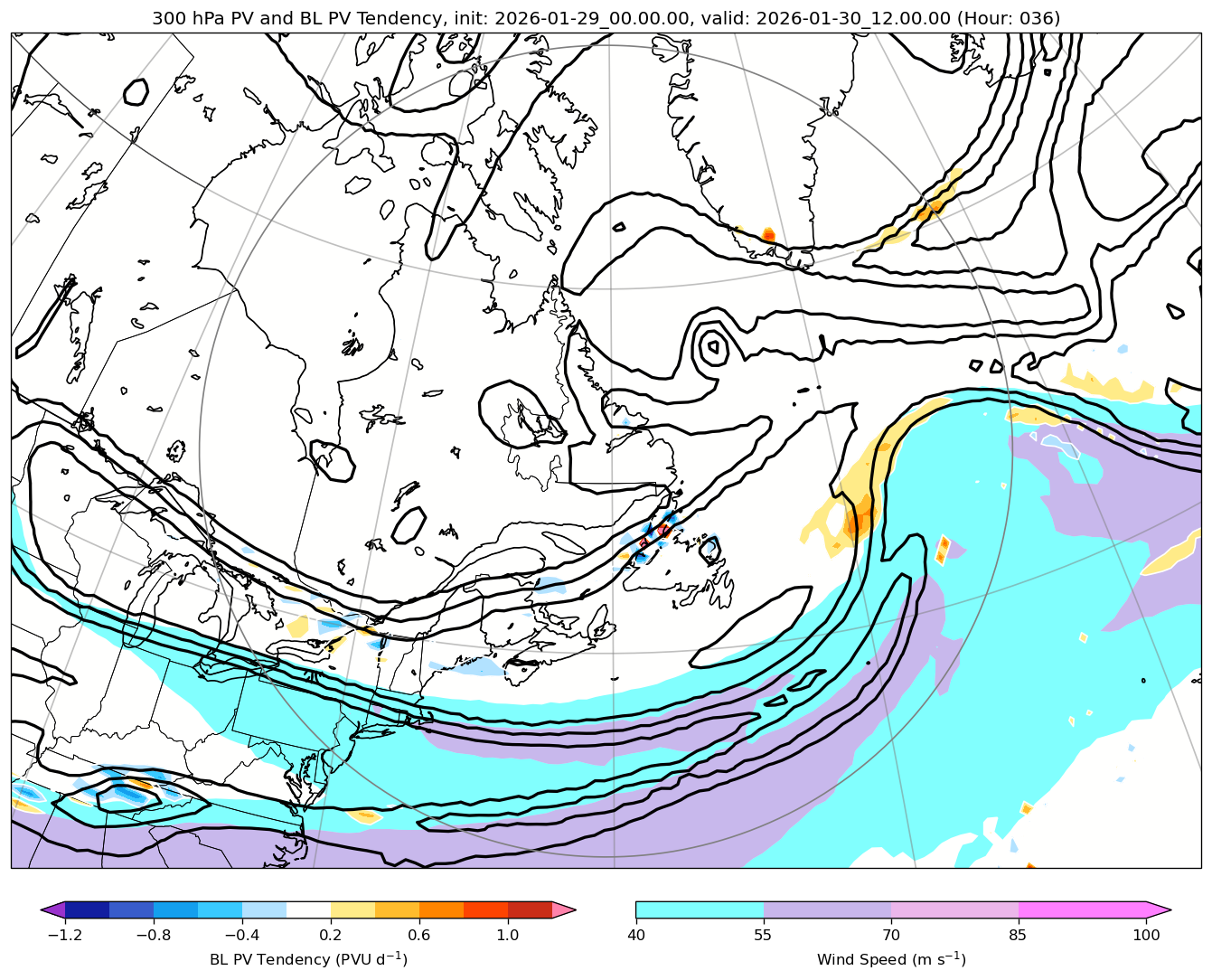Click the 55 tick label on wind colorbar
1212x980 pixels.
tap(764, 935)
